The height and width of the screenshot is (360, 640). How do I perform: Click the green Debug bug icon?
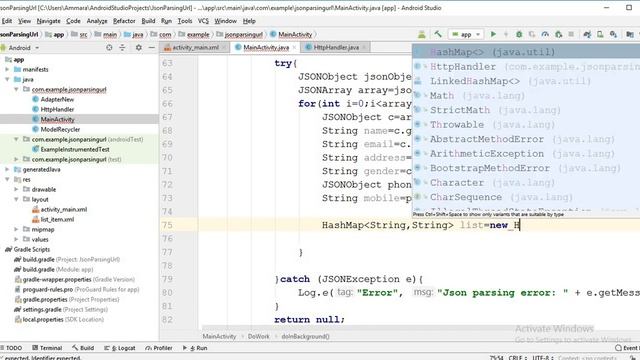coord(519,34)
